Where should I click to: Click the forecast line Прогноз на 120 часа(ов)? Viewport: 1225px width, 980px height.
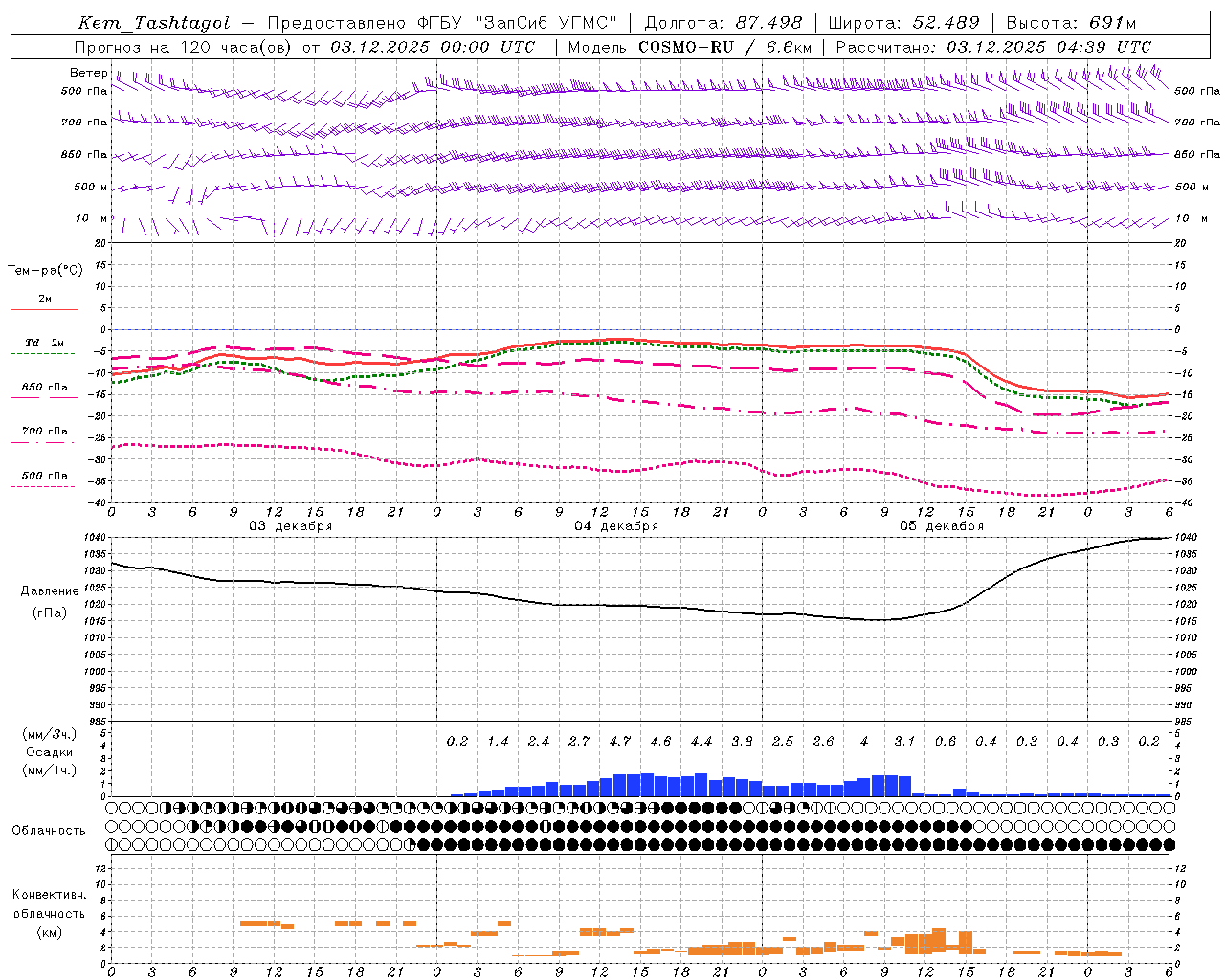tap(185, 47)
